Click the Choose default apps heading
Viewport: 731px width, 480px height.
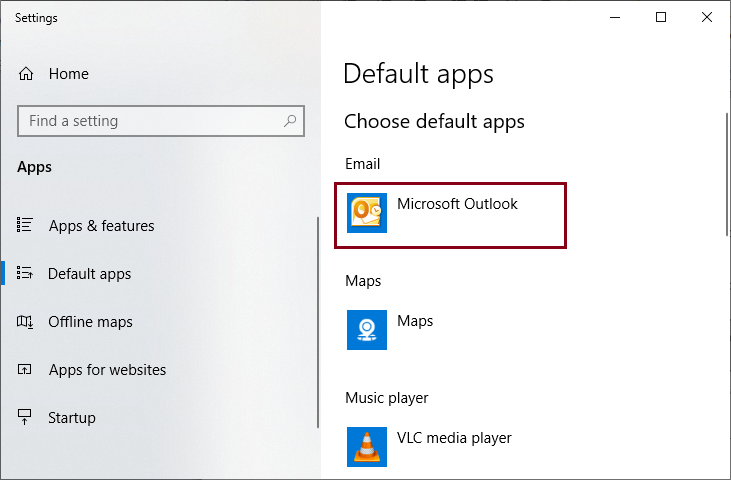pyautogui.click(x=434, y=122)
